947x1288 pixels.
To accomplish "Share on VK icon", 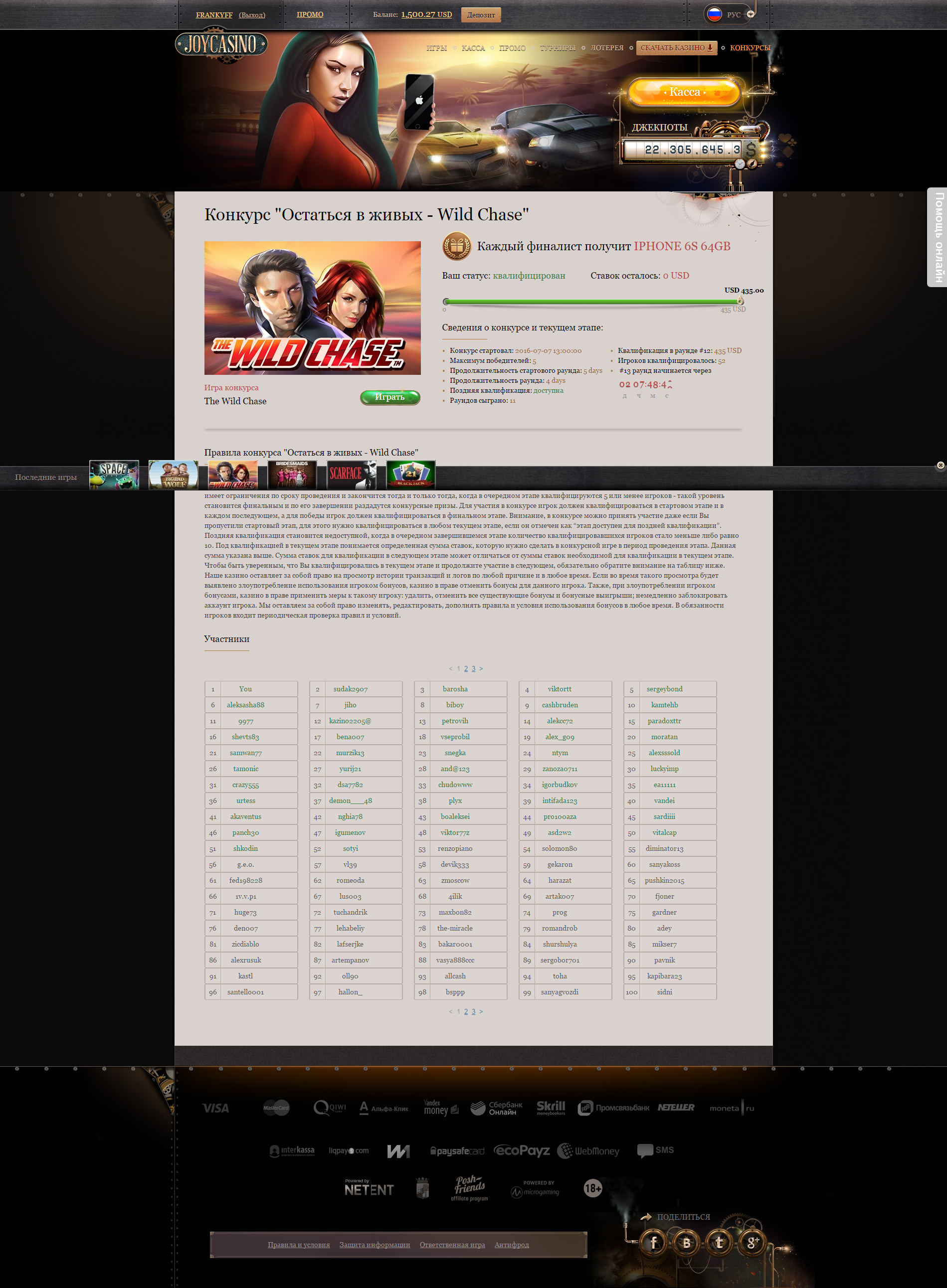I will coord(686,1242).
